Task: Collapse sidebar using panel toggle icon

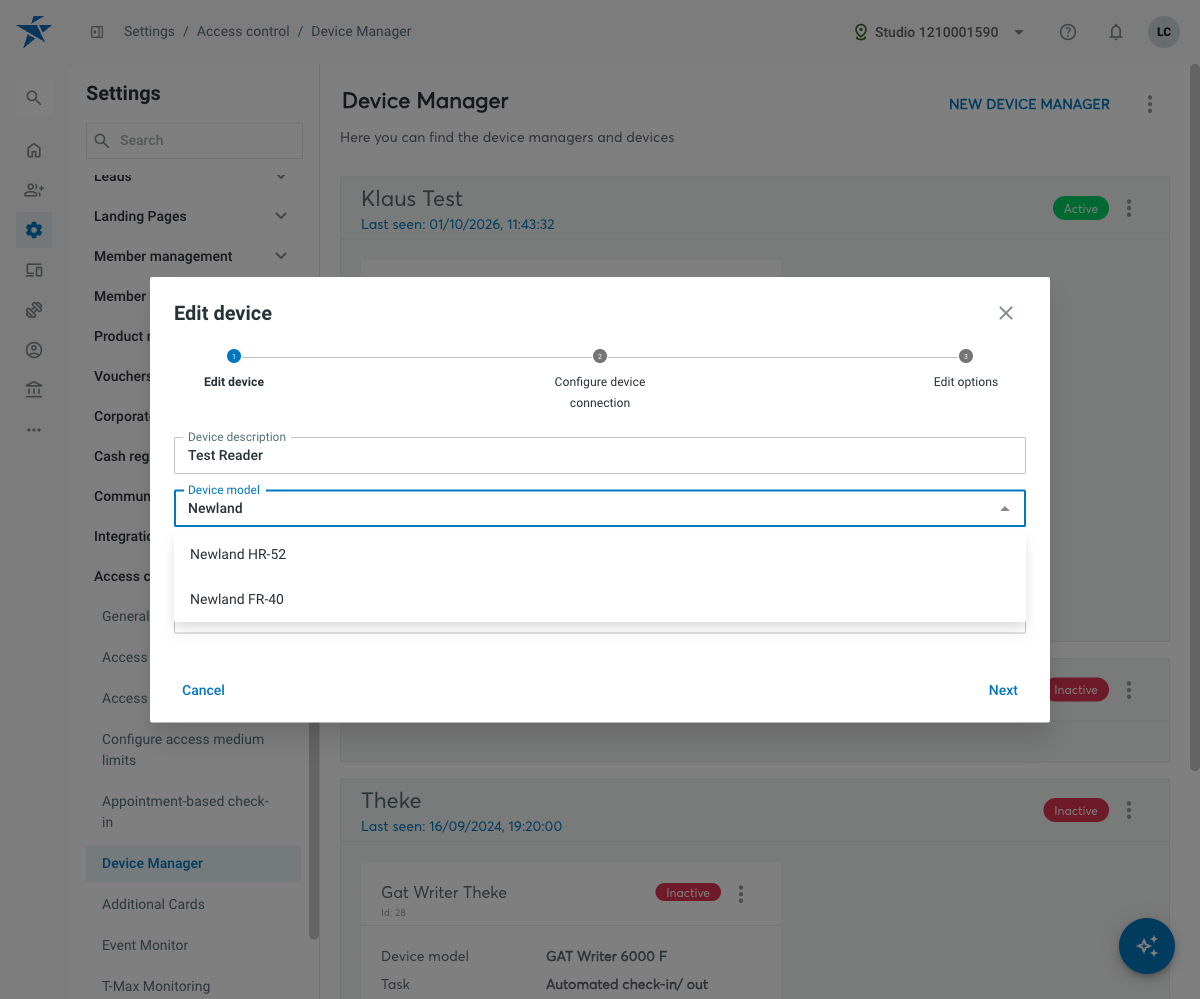Action: [x=97, y=32]
